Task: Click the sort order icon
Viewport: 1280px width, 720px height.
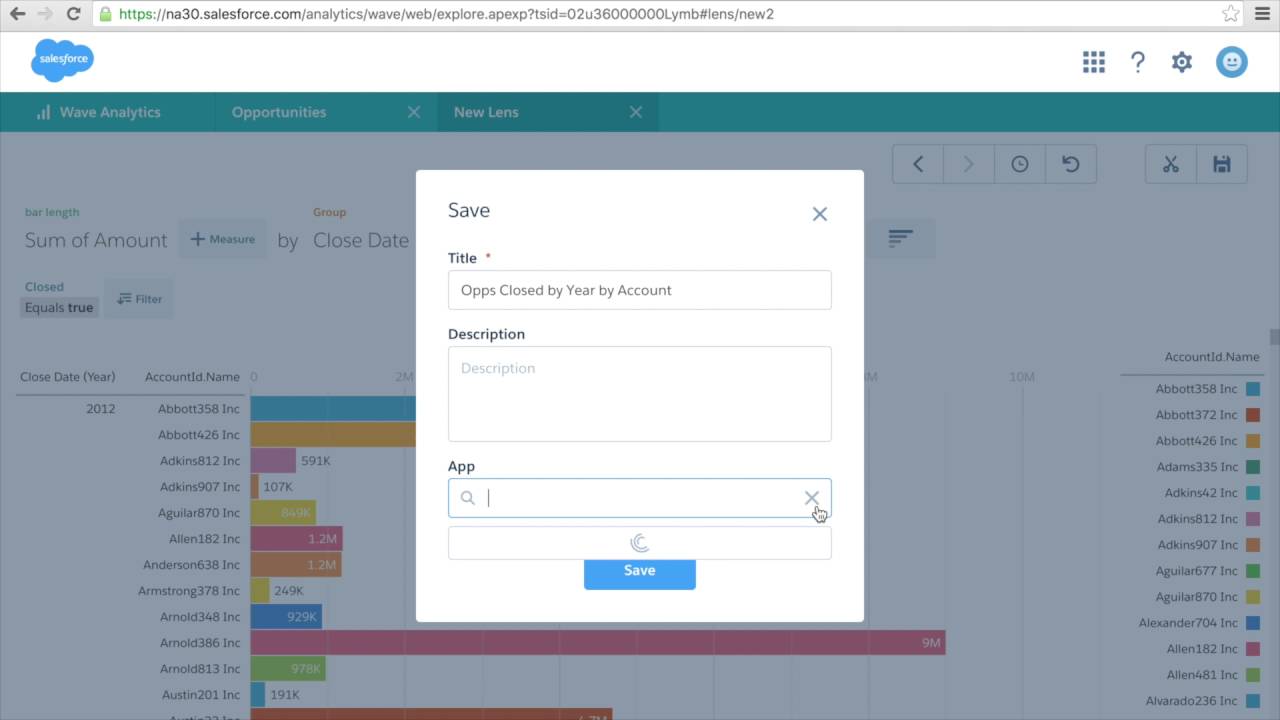Action: click(x=901, y=238)
